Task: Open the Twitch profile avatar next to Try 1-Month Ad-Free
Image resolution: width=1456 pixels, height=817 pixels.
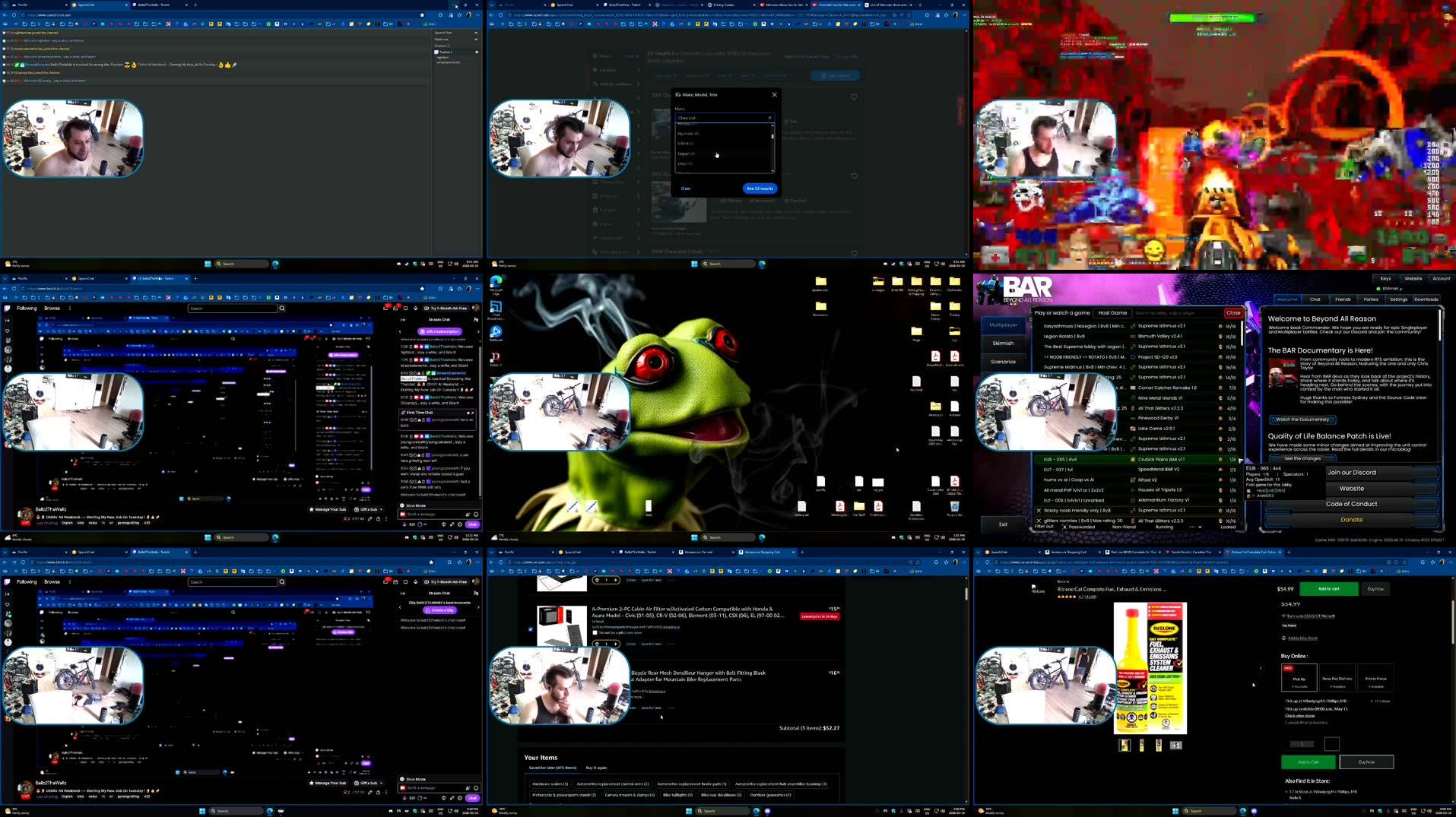Action: (475, 308)
